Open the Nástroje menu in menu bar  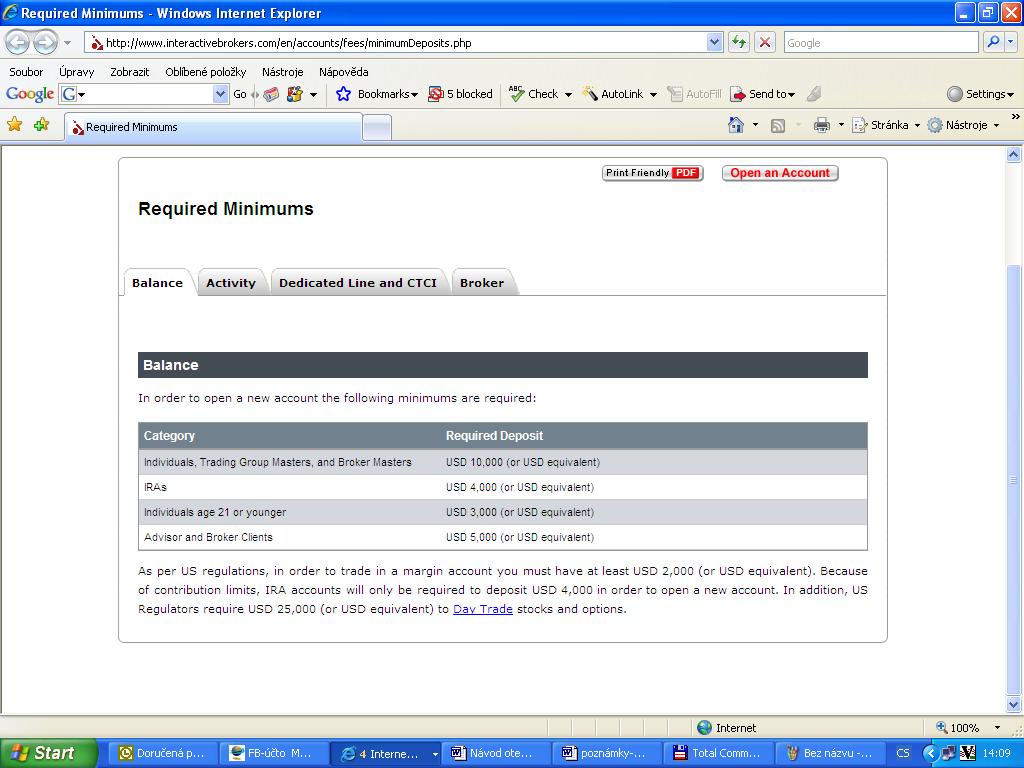pyautogui.click(x=282, y=72)
